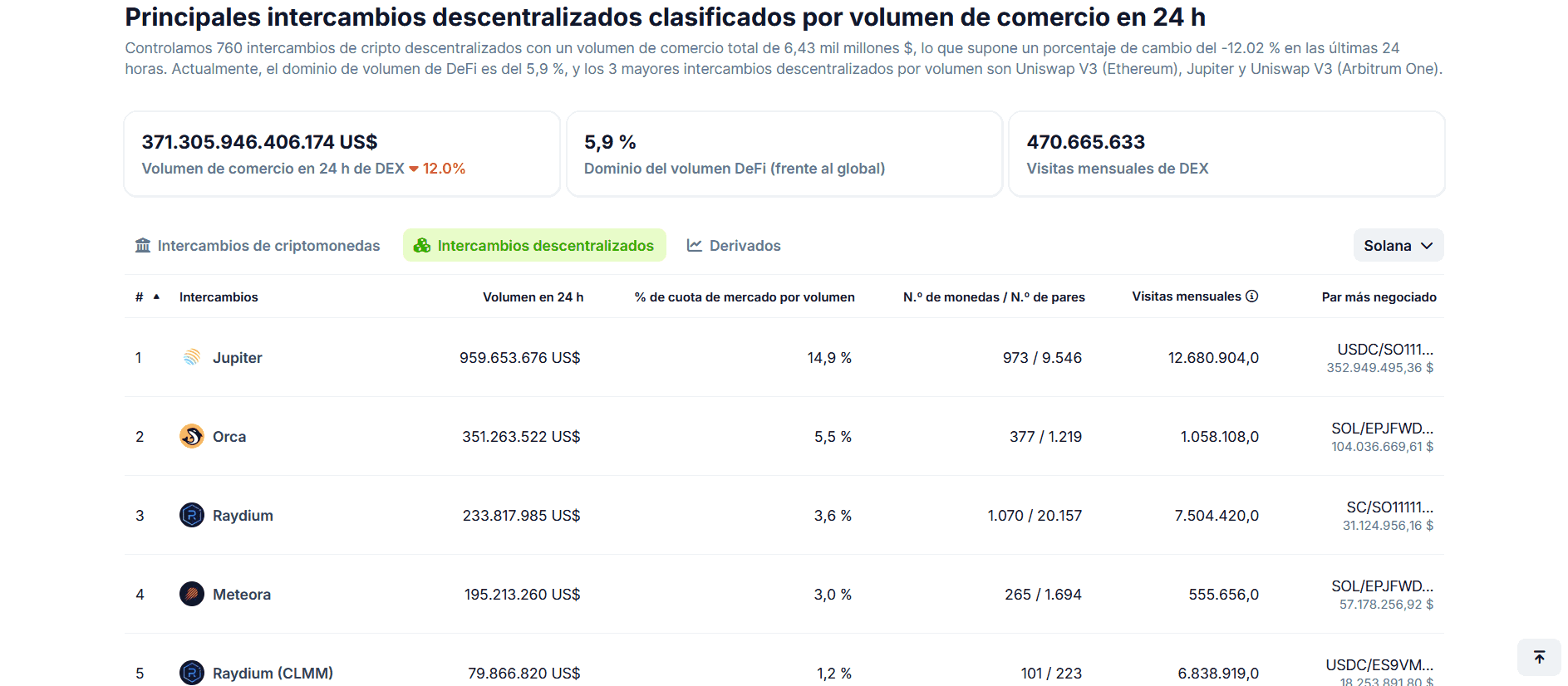Viewport: 1568px width, 686px height.
Task: Click the Orca exchange logo
Action: click(192, 436)
